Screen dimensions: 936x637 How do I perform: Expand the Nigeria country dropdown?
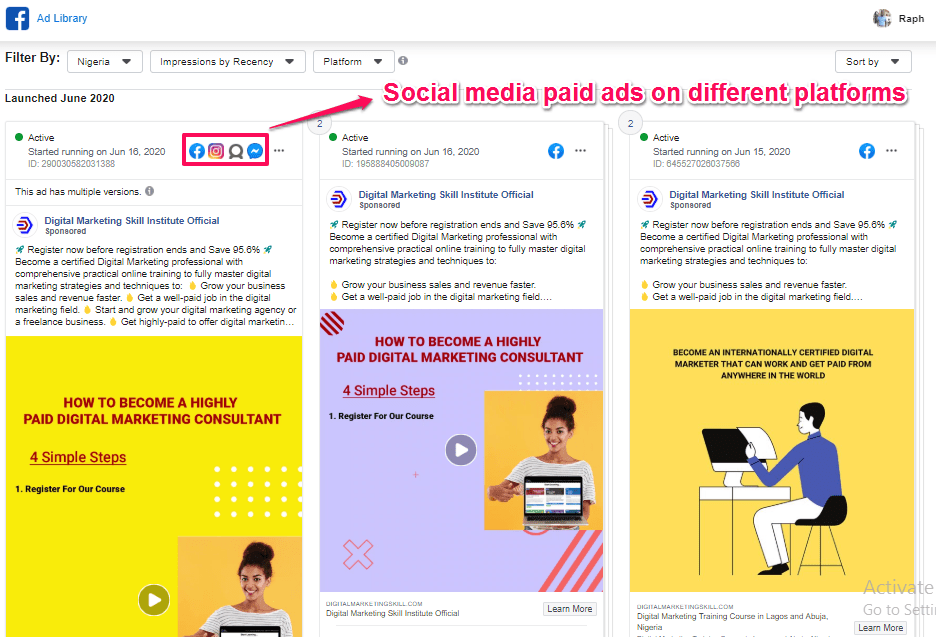pos(104,62)
